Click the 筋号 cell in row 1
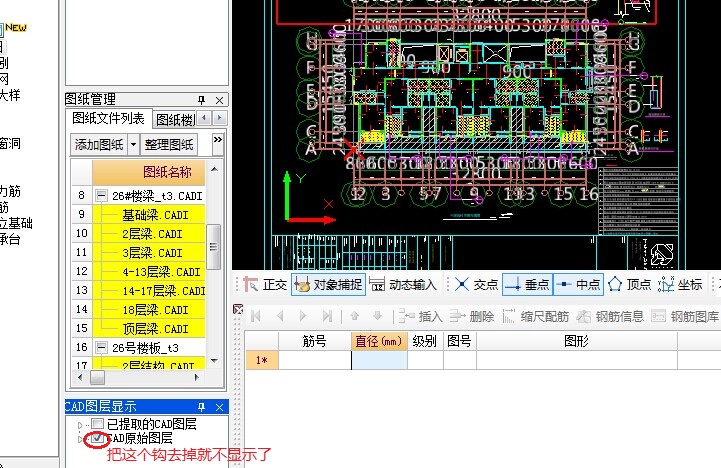This screenshot has width=721, height=468. pyautogui.click(x=315, y=360)
